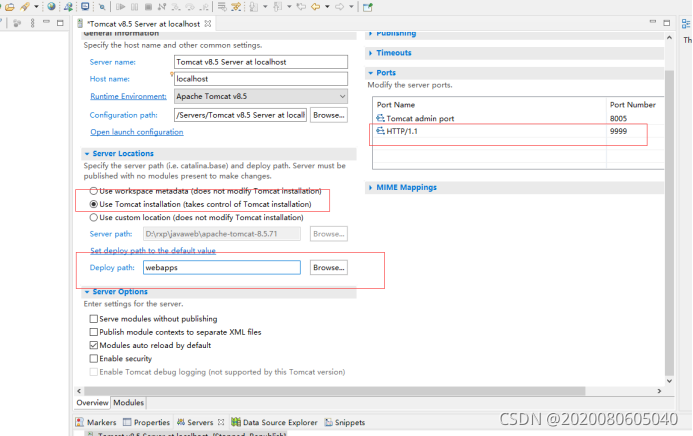Select the Servers view tab

(x=195, y=422)
